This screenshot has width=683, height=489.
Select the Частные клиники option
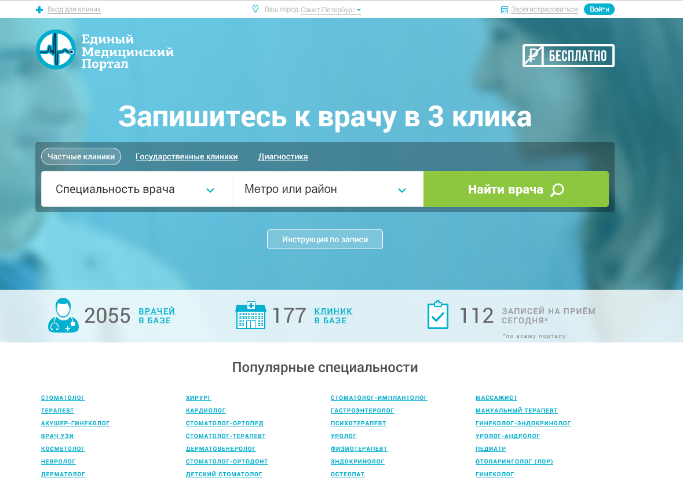click(81, 157)
